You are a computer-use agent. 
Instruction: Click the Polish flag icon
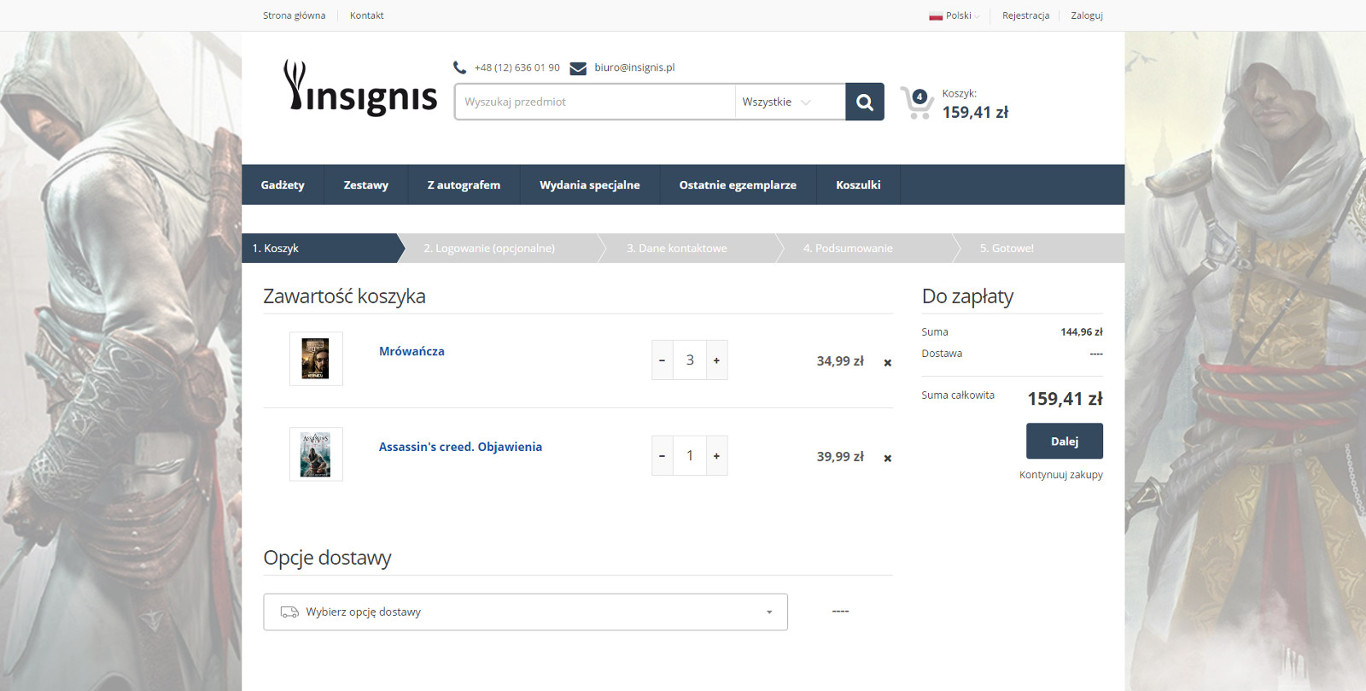pos(936,16)
